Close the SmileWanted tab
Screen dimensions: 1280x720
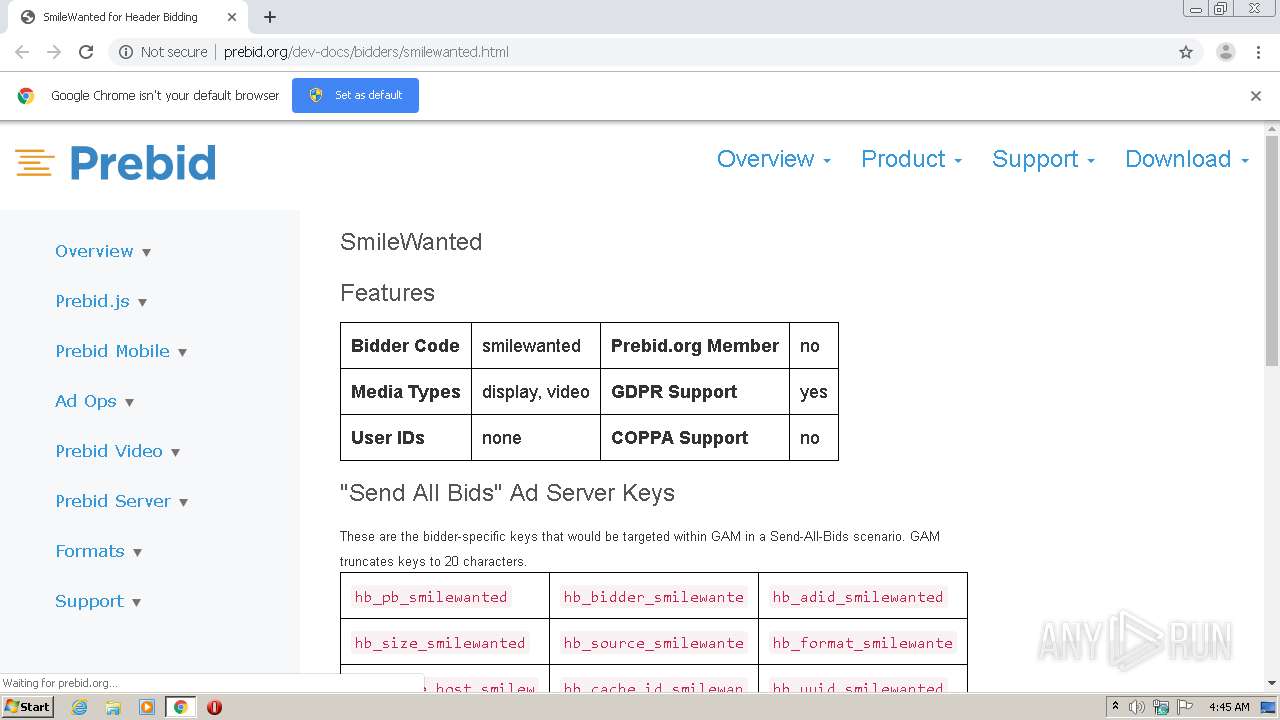click(232, 17)
